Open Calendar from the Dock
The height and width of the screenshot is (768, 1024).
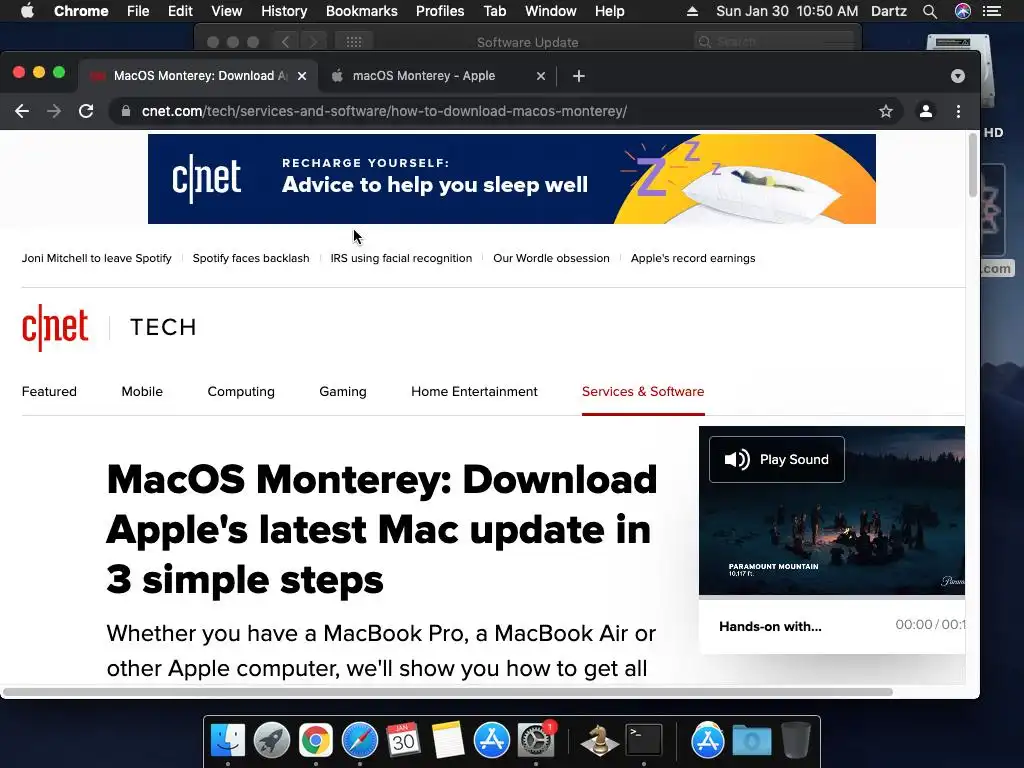[403, 740]
